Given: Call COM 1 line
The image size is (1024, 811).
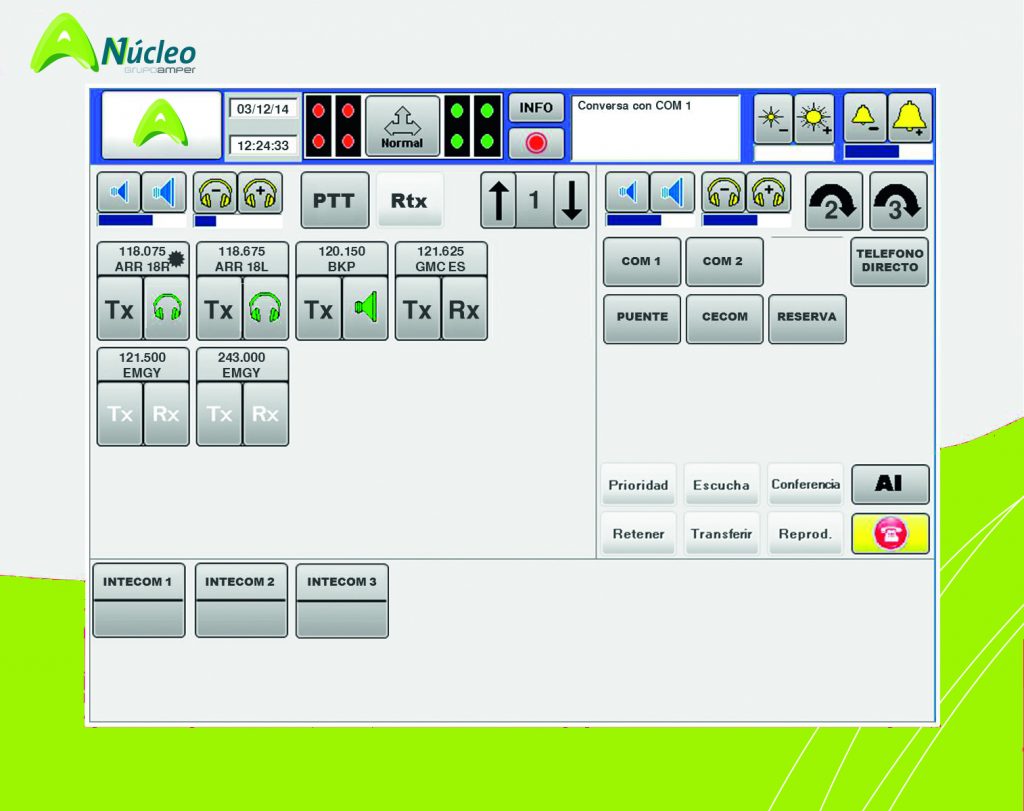Looking at the screenshot, I should click(x=641, y=262).
